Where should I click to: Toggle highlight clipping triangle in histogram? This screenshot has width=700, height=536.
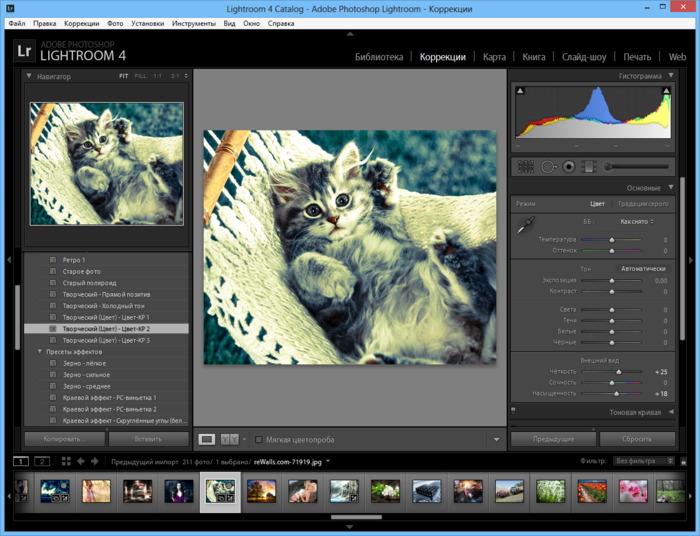tap(666, 92)
